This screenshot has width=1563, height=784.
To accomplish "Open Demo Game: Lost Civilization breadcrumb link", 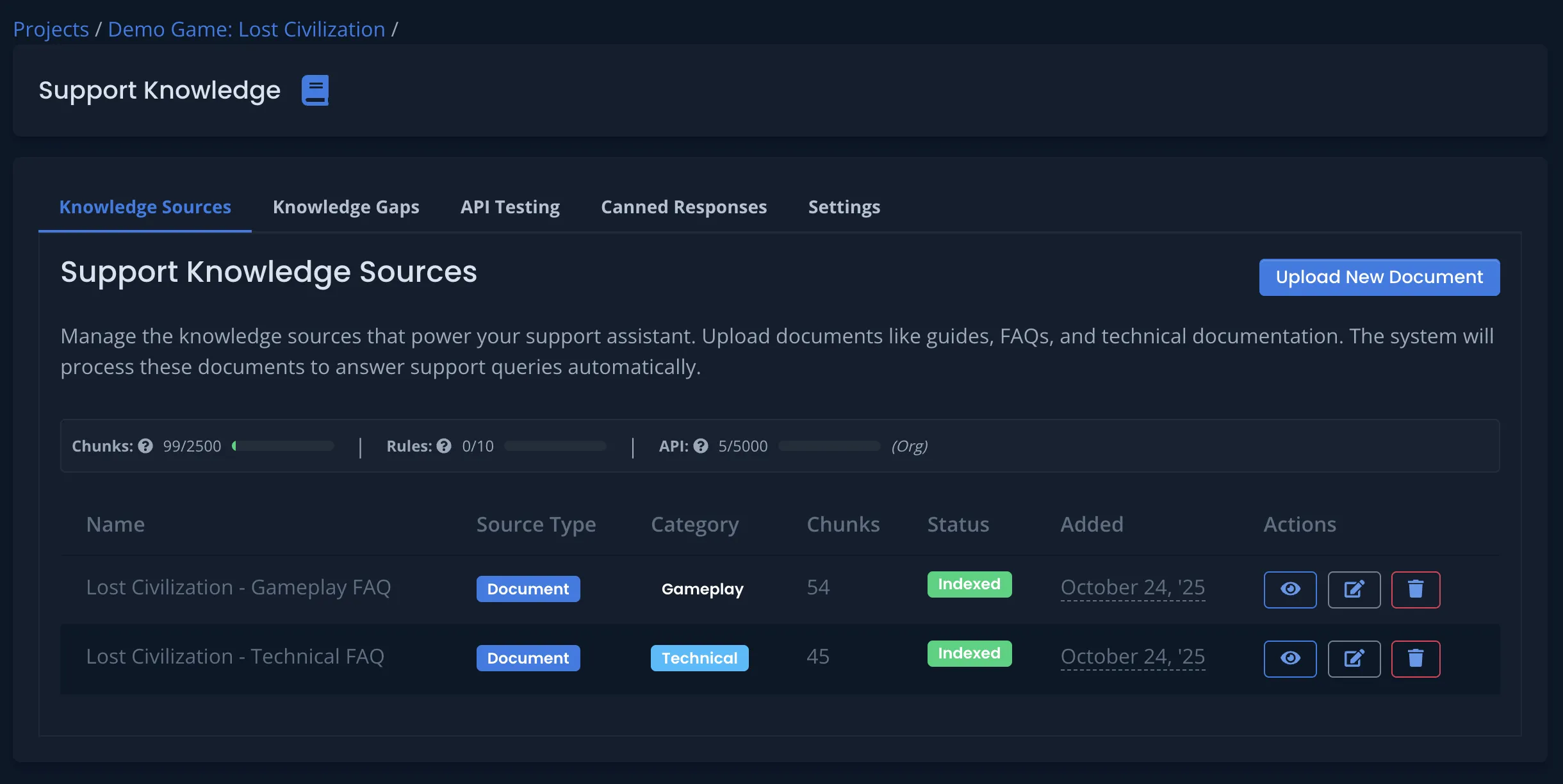I will point(247,29).
